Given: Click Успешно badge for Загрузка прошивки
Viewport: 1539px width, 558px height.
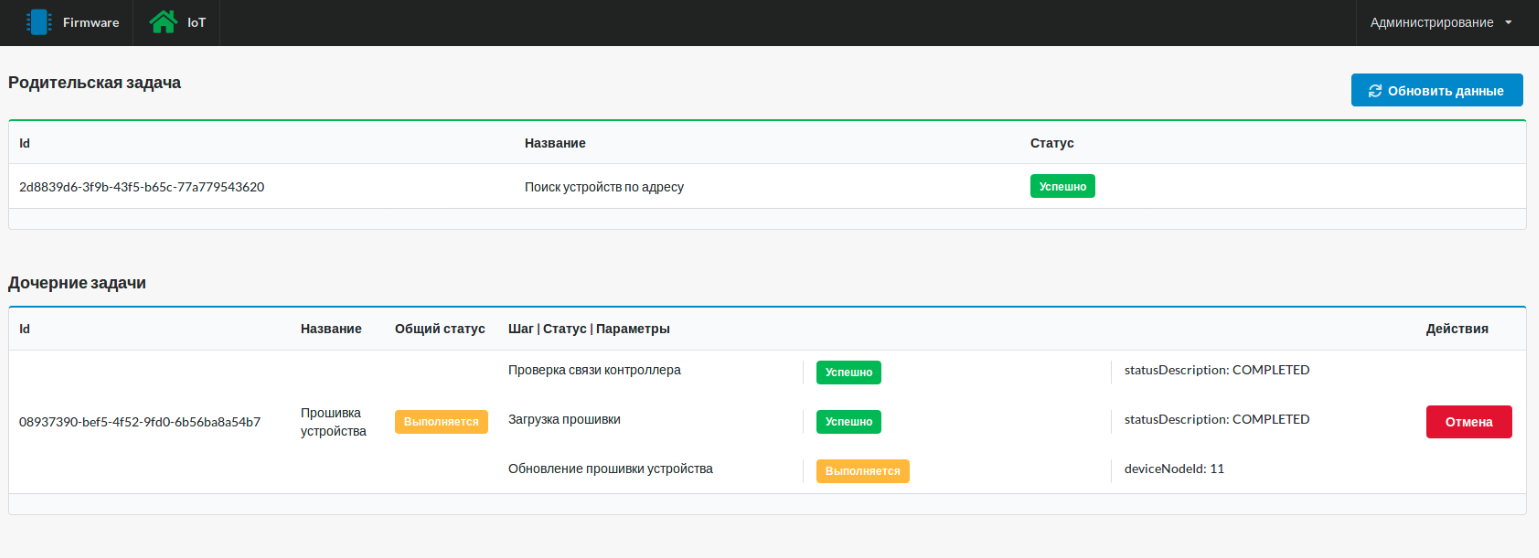Looking at the screenshot, I should pos(848,422).
